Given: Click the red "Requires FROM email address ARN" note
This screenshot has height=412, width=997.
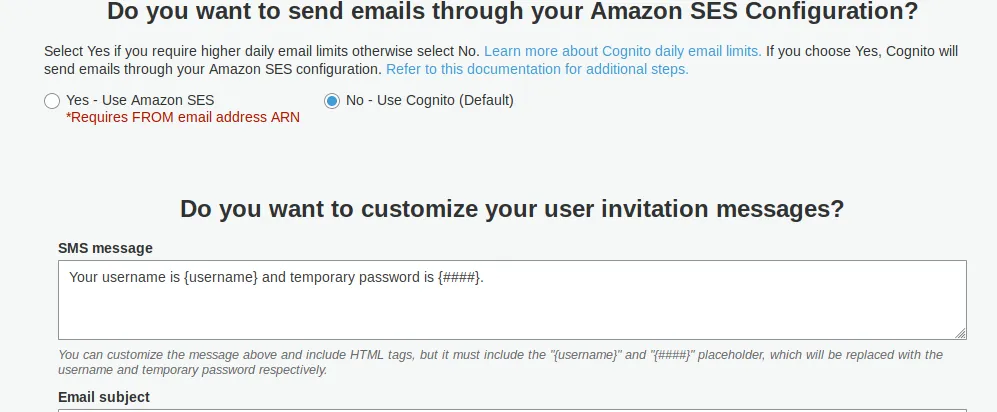Looking at the screenshot, I should tap(183, 117).
